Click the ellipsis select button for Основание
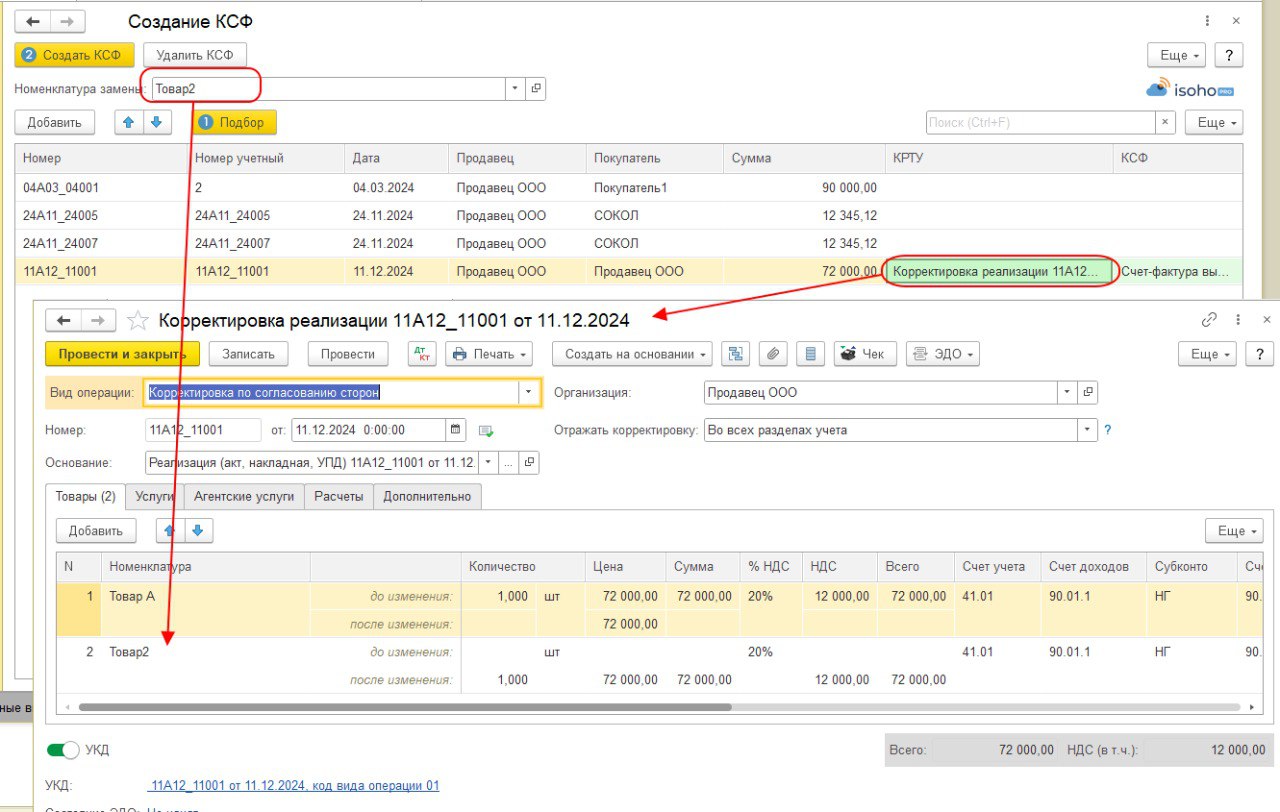1280x812 pixels. coord(509,463)
